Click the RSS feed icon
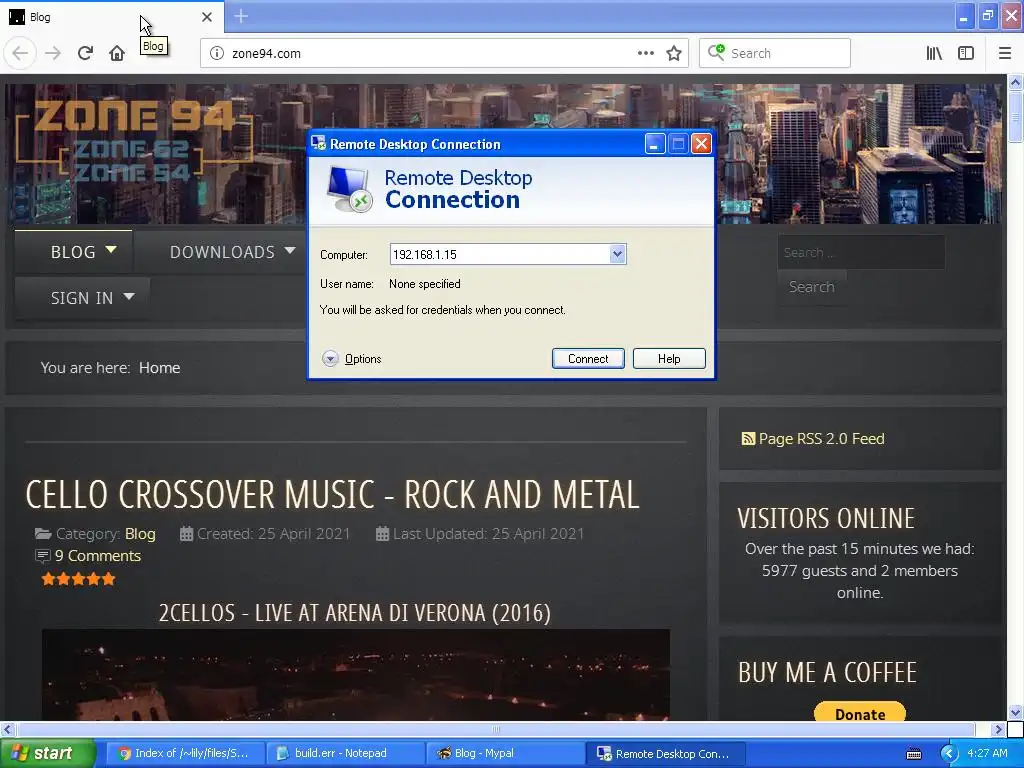The image size is (1024, 768). [x=748, y=439]
